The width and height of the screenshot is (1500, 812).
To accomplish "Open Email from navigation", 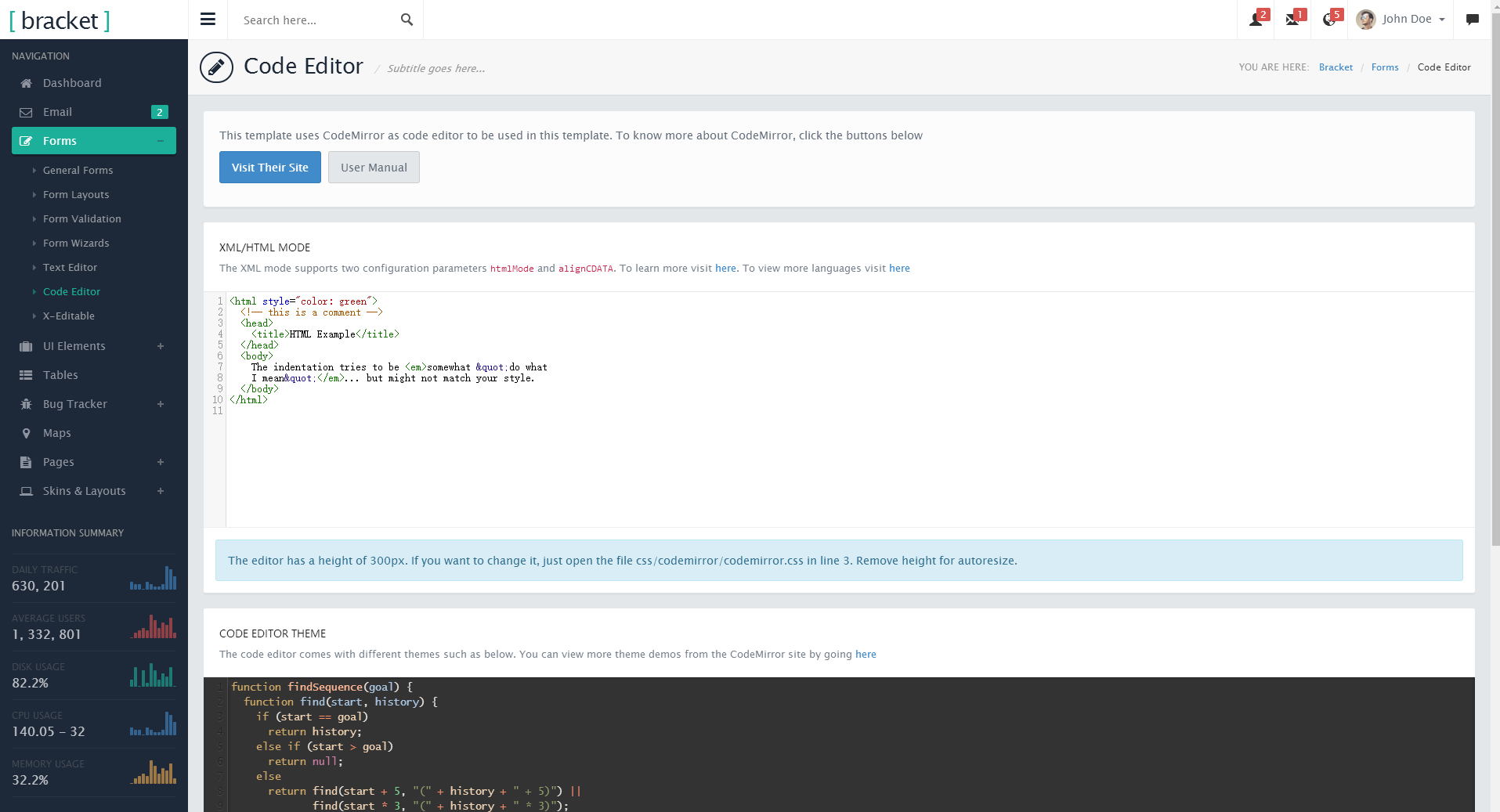I will coord(94,112).
